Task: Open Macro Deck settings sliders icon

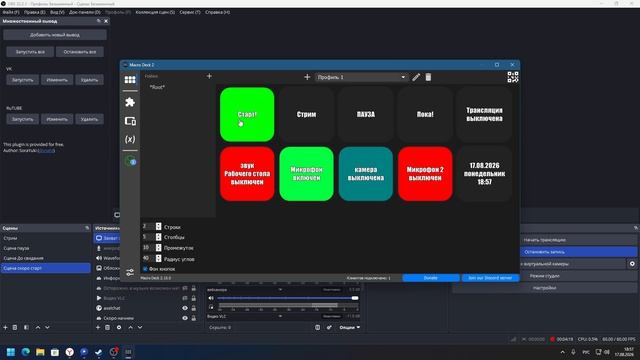Action: coord(130,272)
